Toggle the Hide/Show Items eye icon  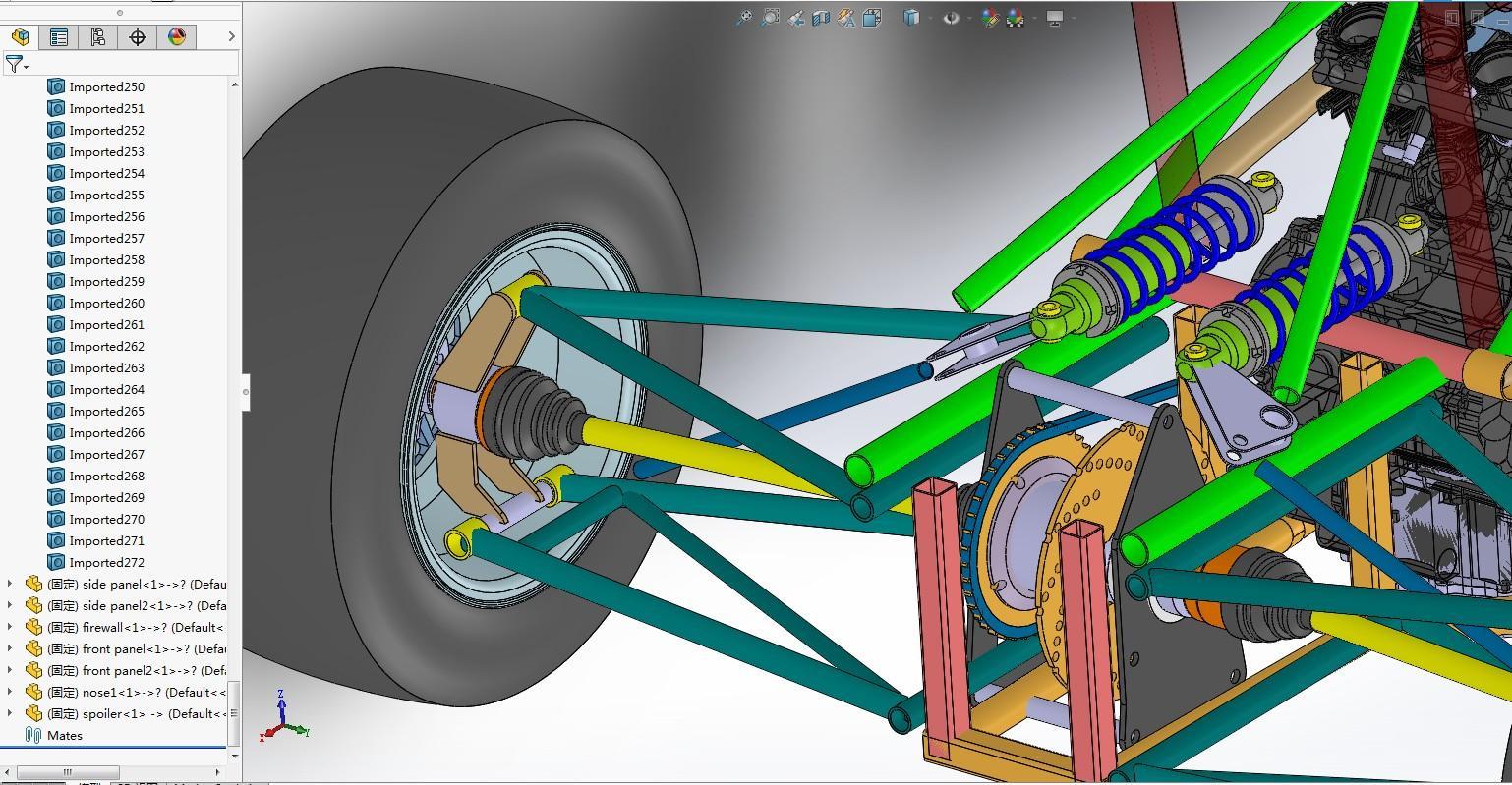coord(951,18)
